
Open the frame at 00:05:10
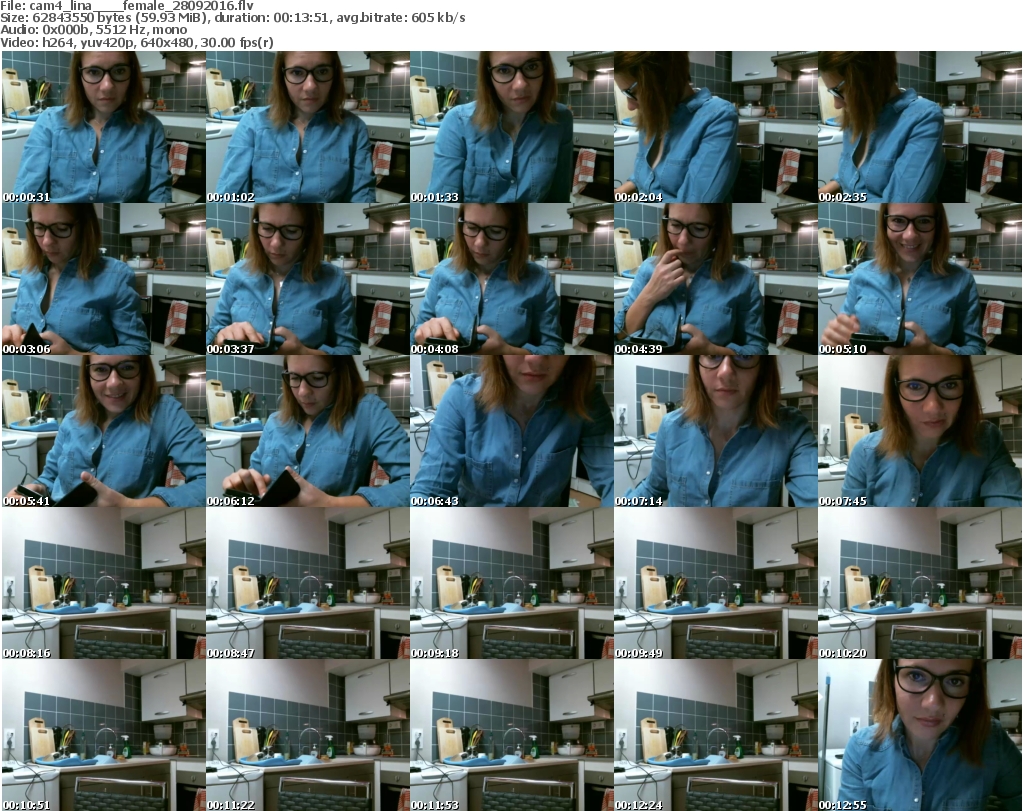[920, 279]
